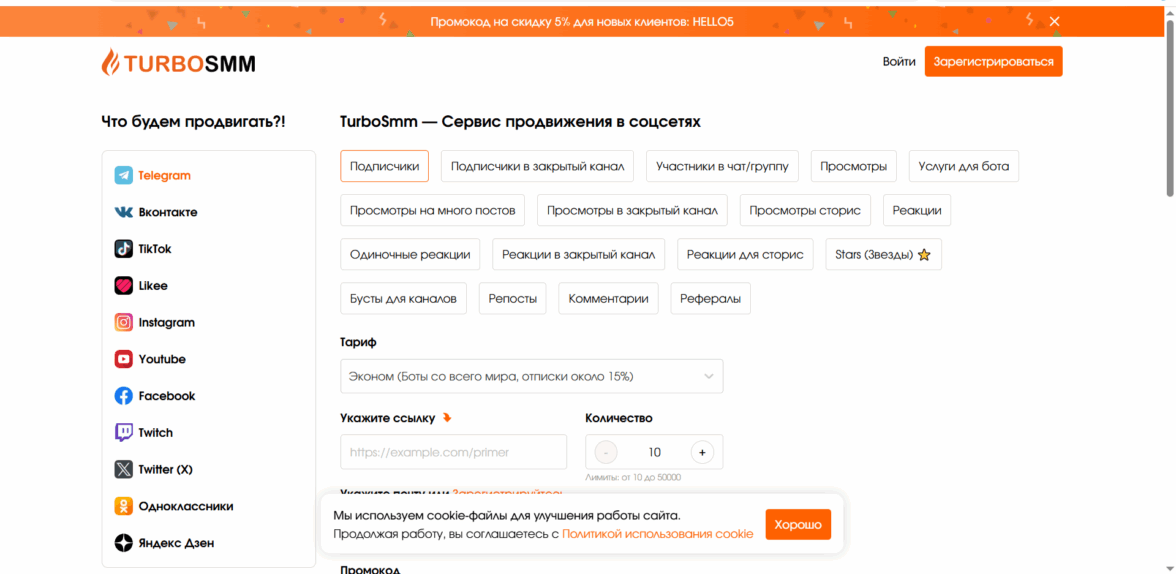1176x574 pixels.
Task: Click the Одноклассники icon
Action: point(124,506)
